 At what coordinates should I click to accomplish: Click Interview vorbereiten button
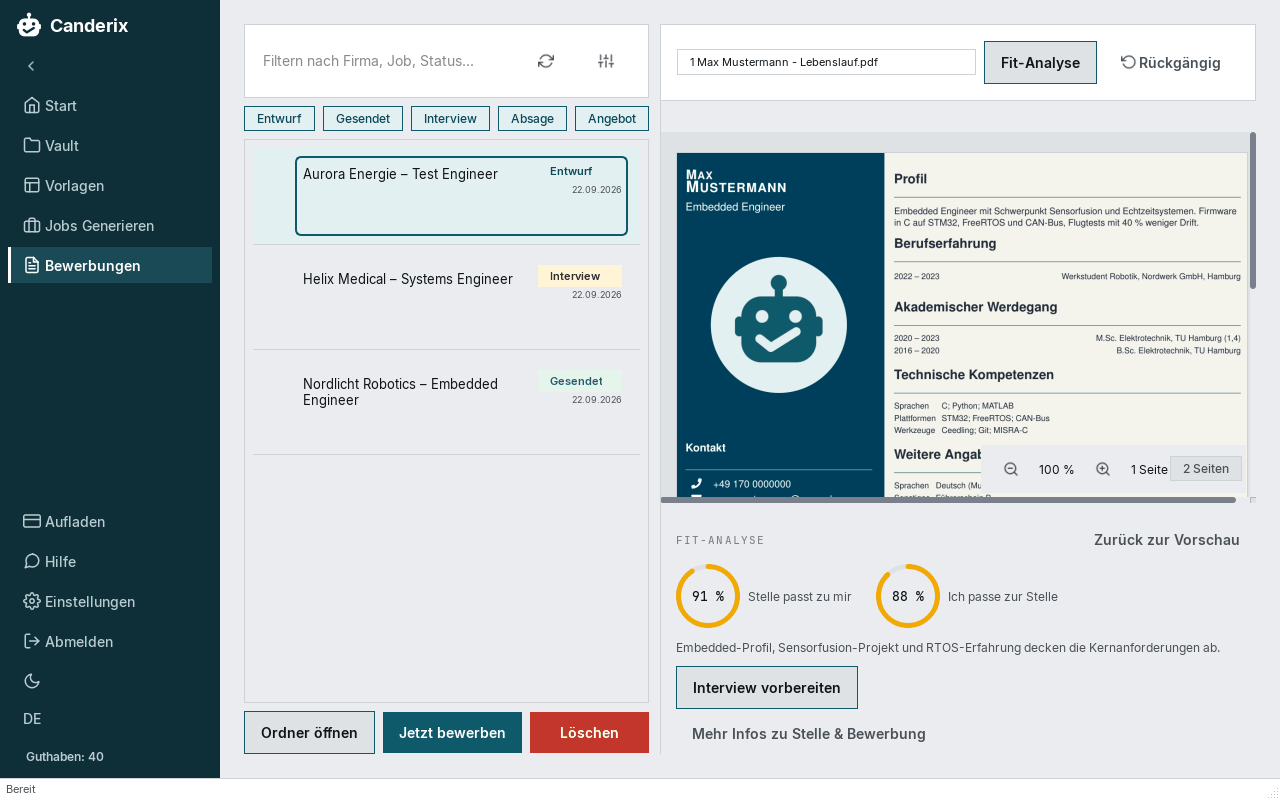coord(767,688)
